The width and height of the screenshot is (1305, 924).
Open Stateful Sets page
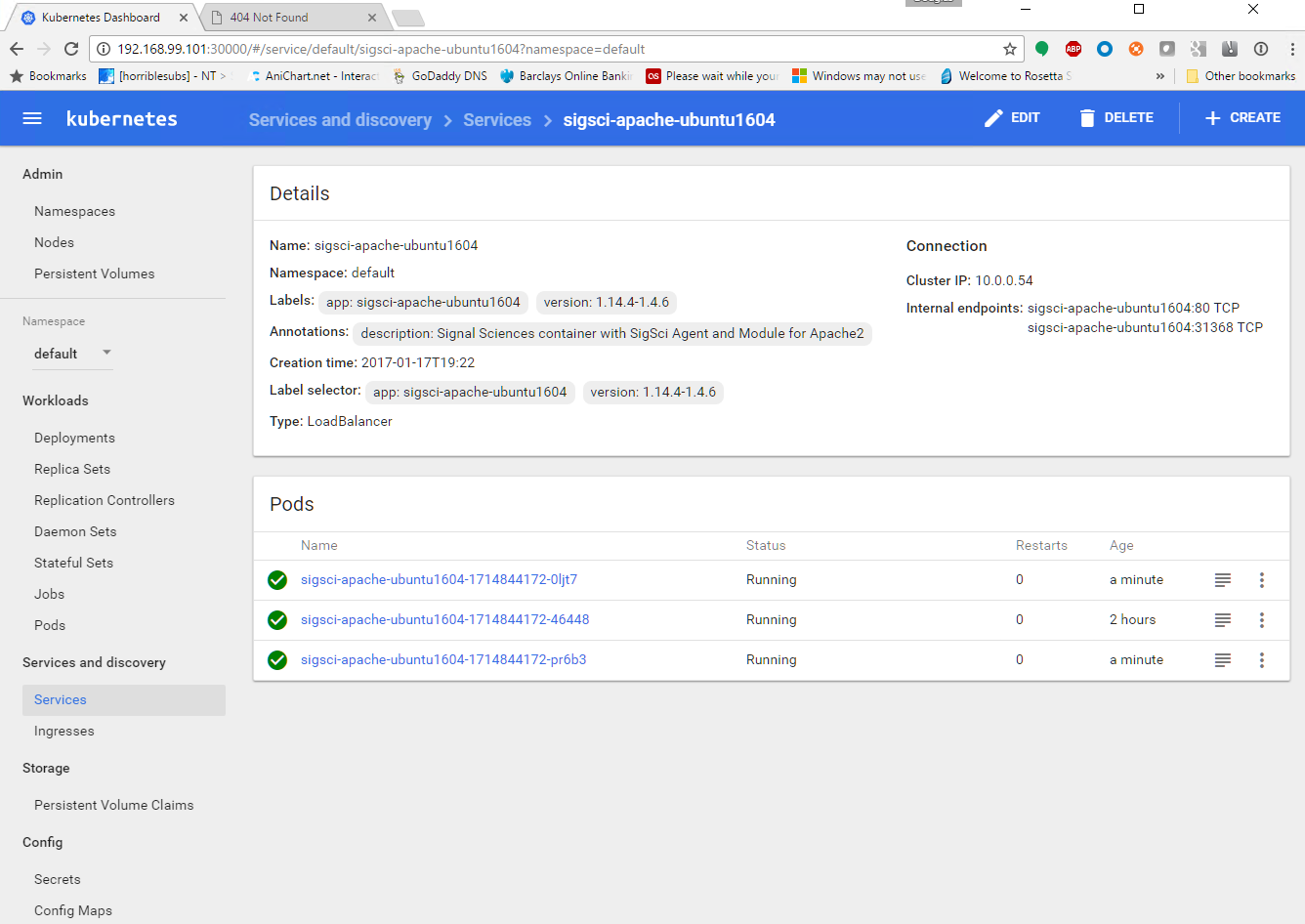pos(74,563)
